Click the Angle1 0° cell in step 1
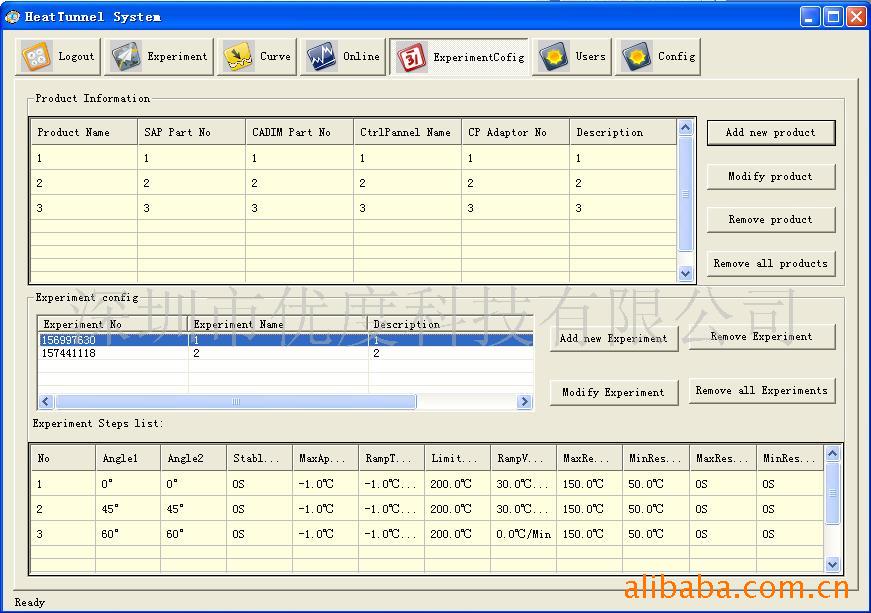This screenshot has height=613, width=871. [128, 484]
